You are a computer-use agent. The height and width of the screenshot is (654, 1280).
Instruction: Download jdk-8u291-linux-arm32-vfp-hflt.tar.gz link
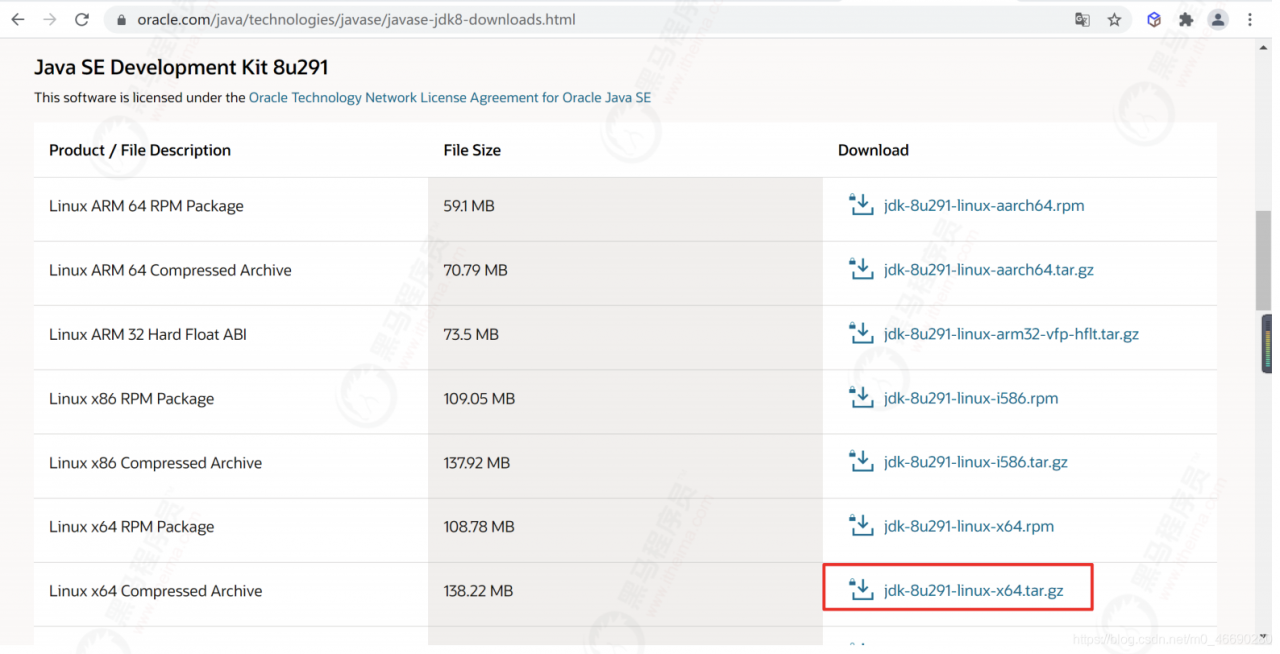click(x=1011, y=334)
